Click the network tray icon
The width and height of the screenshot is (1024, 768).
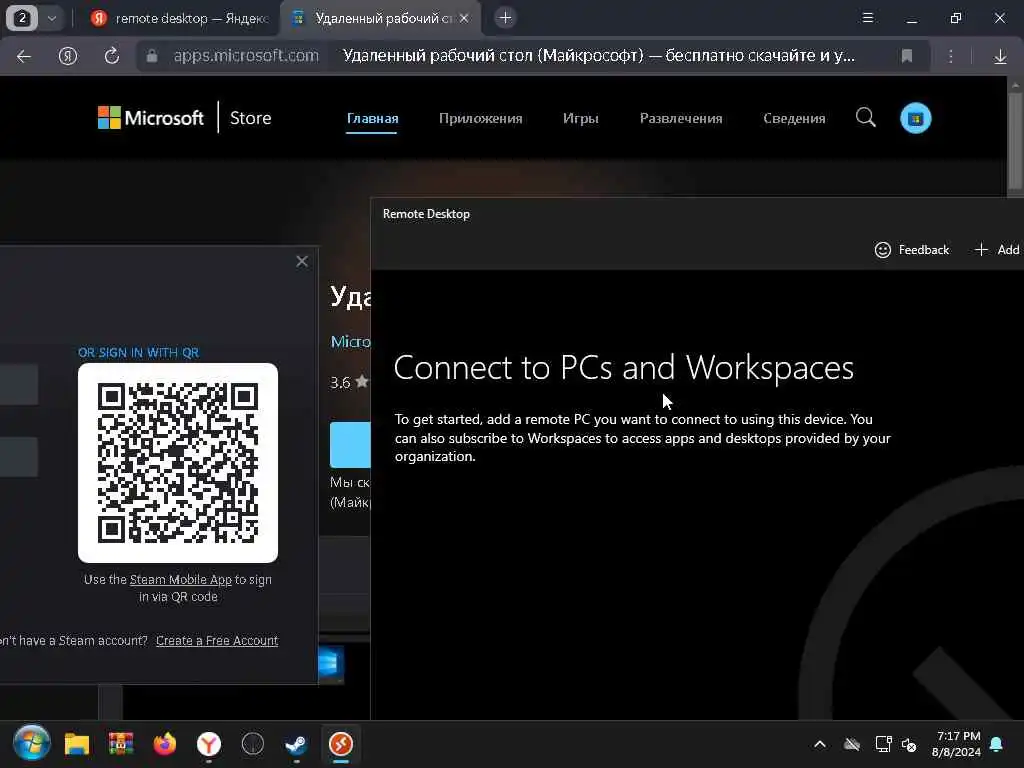(884, 744)
